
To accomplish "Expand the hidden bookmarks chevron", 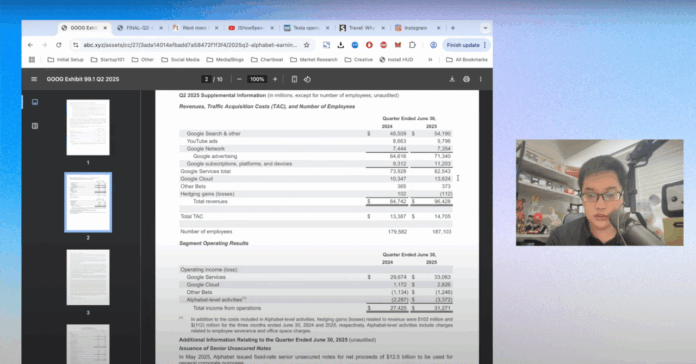I will click(x=430, y=59).
